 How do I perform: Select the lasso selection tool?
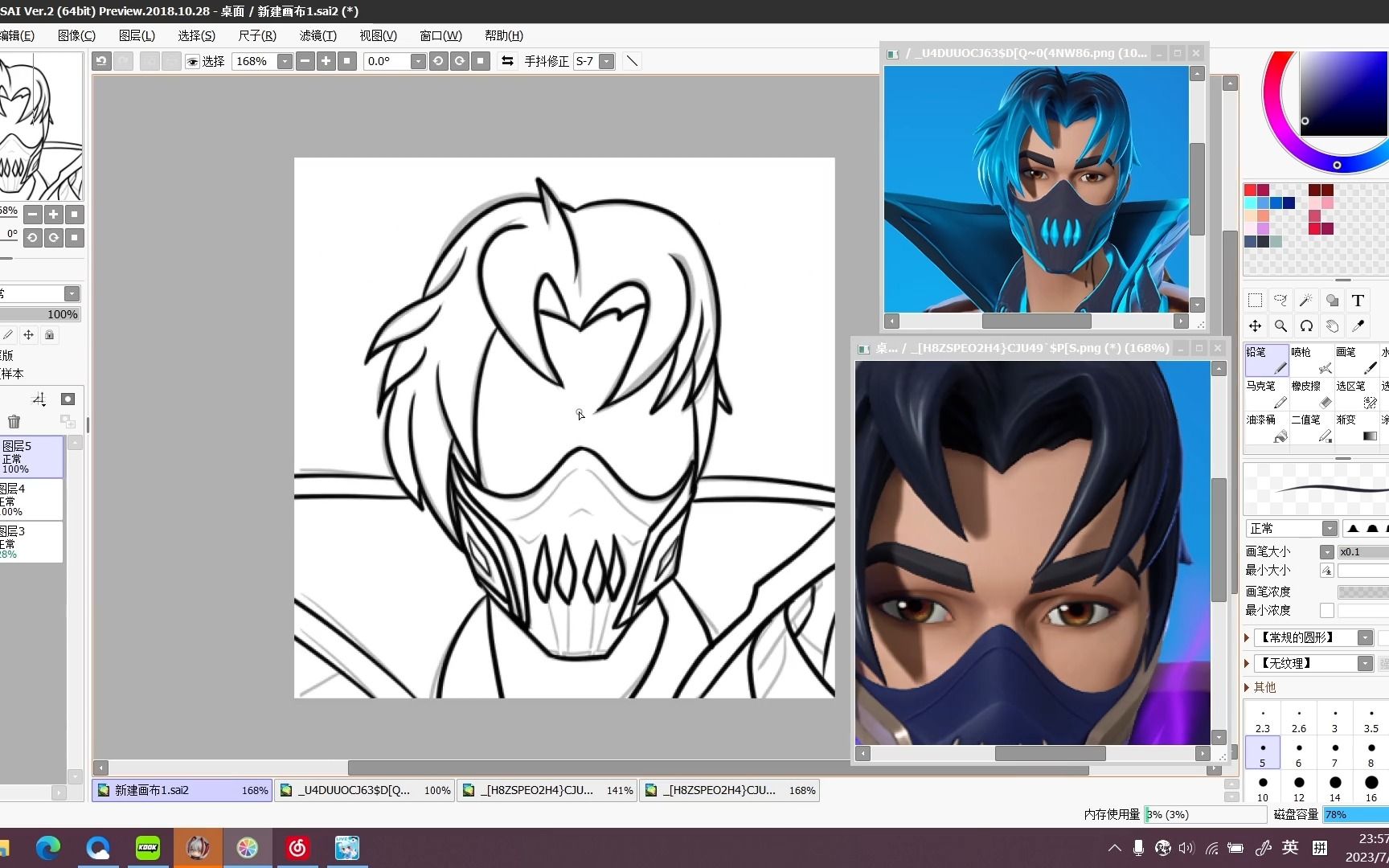[x=1280, y=301]
